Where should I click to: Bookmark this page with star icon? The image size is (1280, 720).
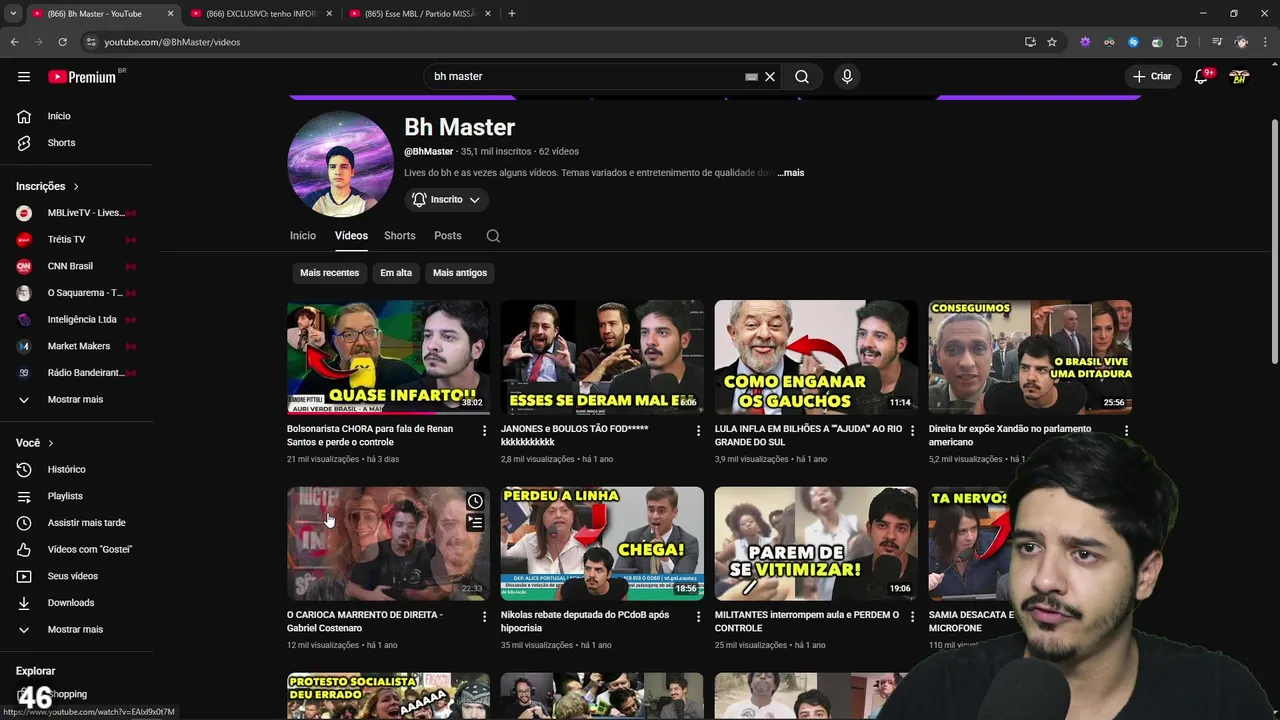(x=1052, y=42)
